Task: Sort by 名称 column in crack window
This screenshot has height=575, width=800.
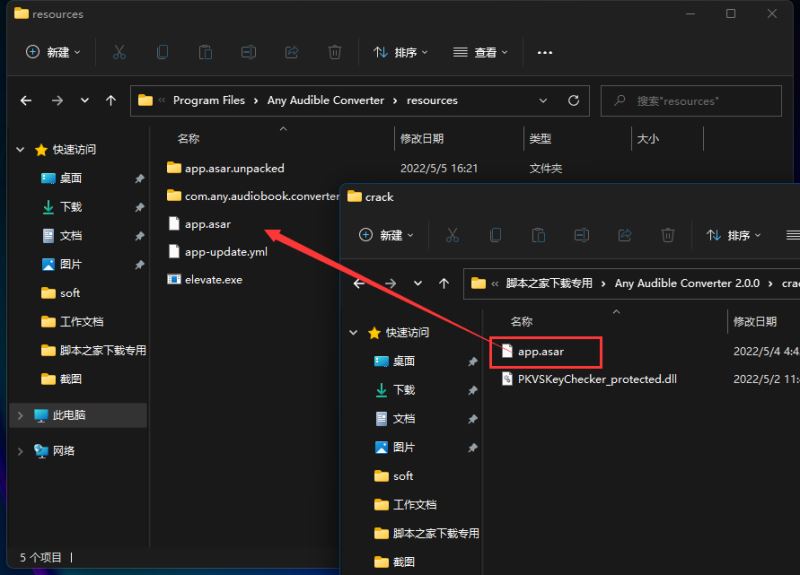Action: coord(521,321)
